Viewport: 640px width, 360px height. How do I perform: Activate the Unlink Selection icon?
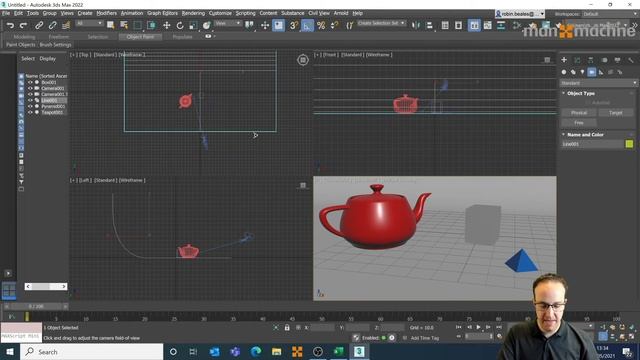point(52,25)
